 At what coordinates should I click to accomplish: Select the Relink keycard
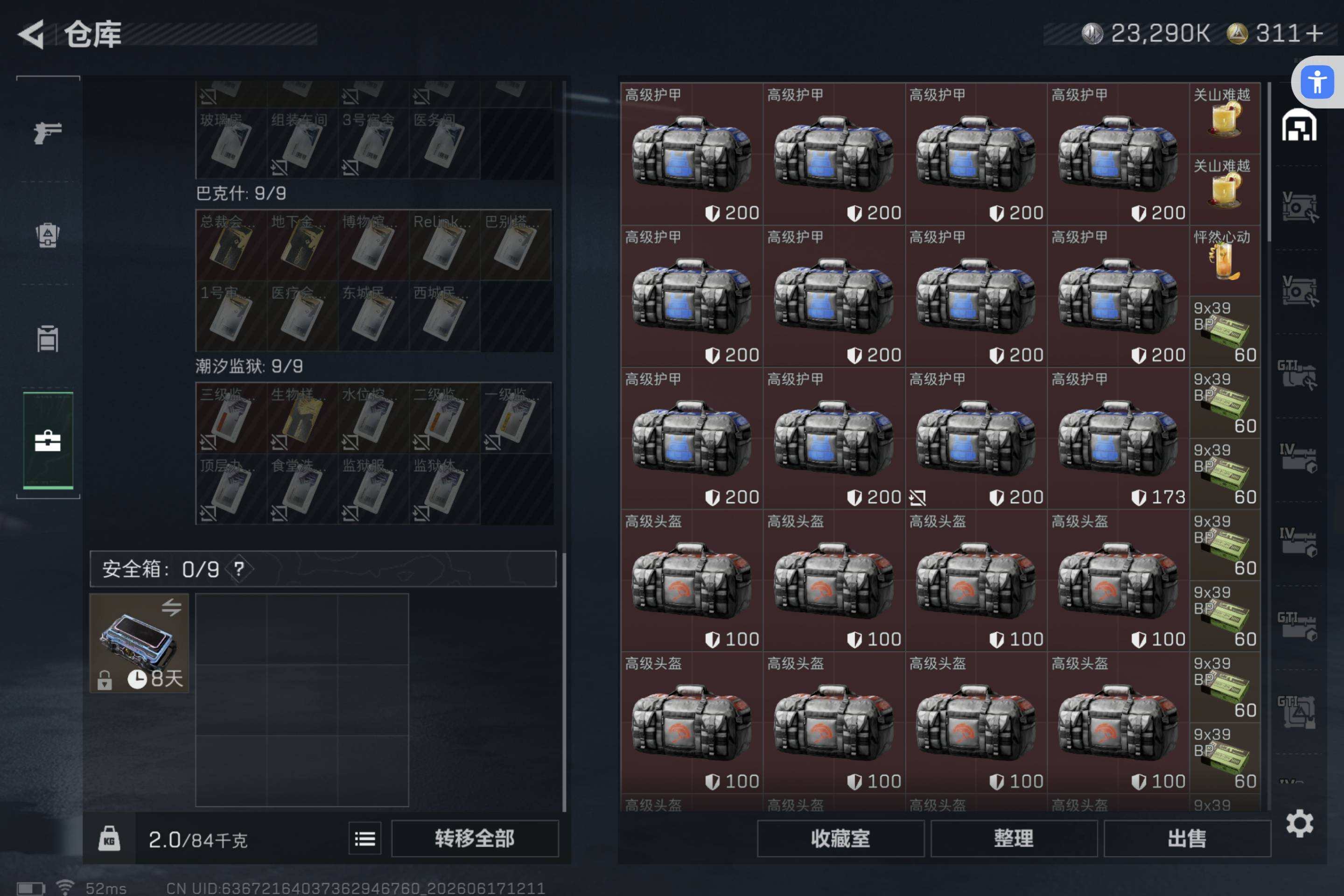(445, 245)
